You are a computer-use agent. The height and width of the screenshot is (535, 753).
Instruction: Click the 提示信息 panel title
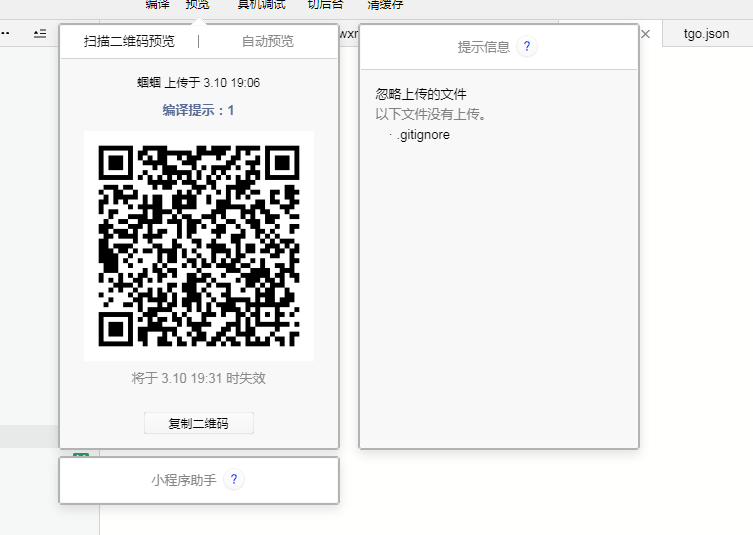[484, 47]
